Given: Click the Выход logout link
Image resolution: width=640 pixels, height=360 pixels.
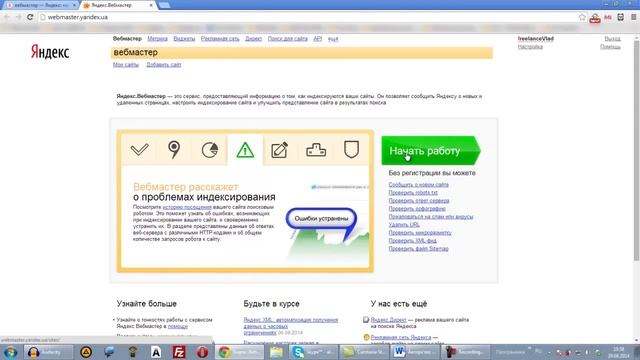Looking at the screenshot, I should (x=612, y=39).
